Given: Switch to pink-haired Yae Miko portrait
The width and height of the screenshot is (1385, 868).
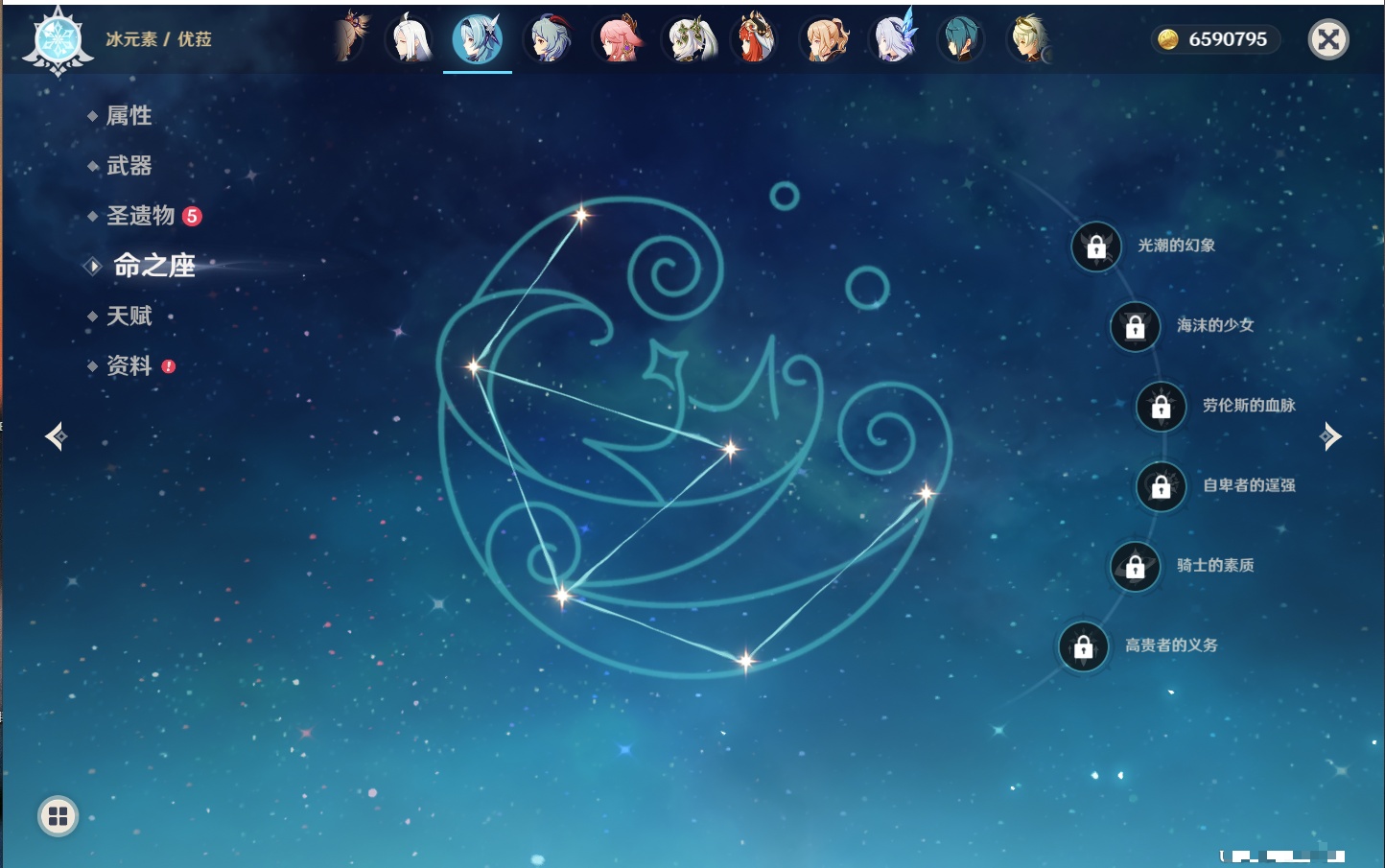Looking at the screenshot, I should (x=619, y=40).
